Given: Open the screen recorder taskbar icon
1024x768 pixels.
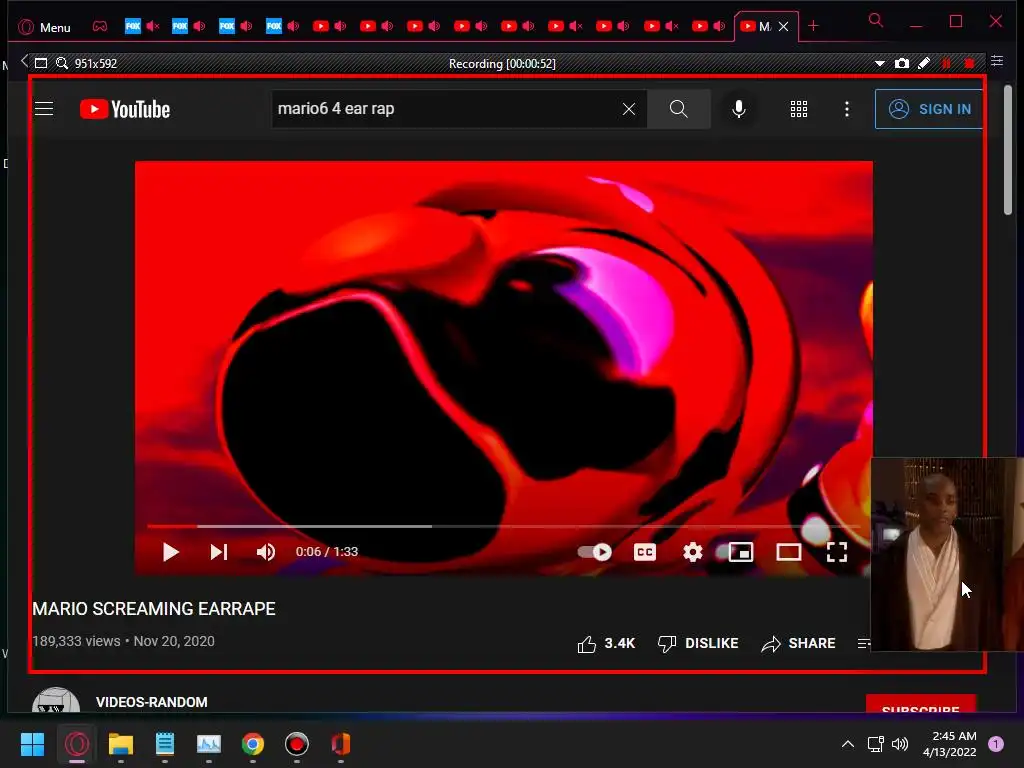Looking at the screenshot, I should [x=296, y=744].
